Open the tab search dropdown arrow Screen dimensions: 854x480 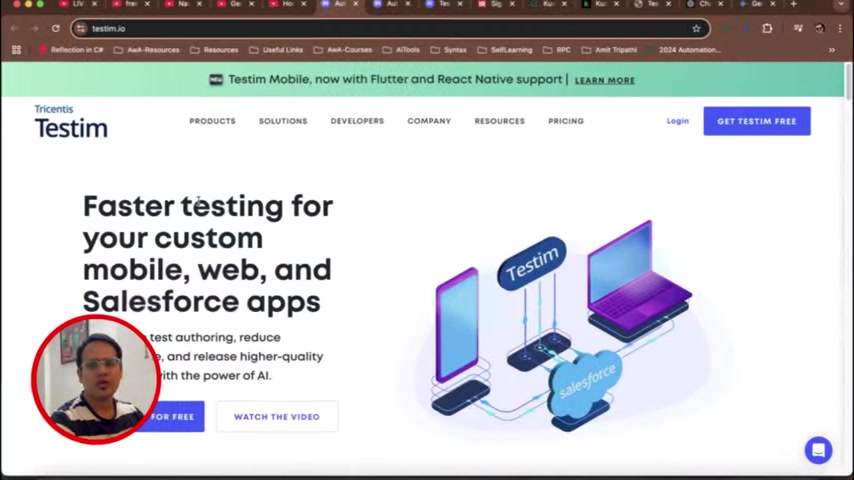click(x=842, y=4)
